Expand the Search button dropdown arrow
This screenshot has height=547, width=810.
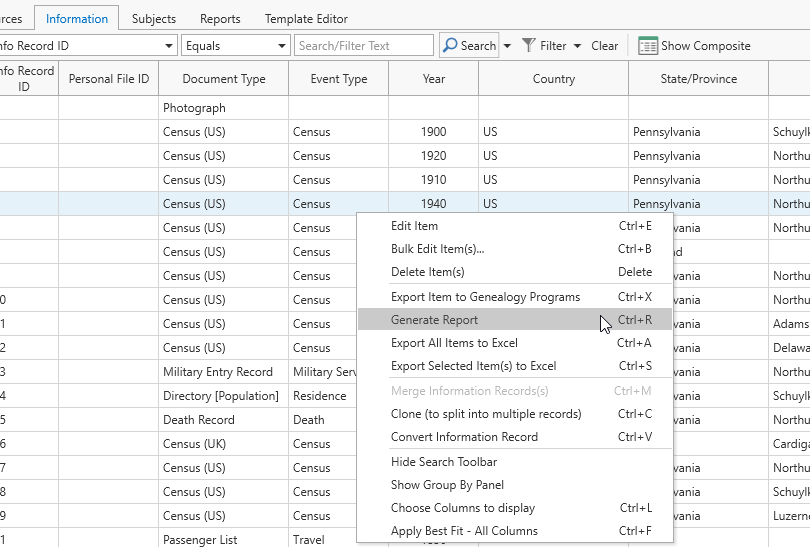click(x=507, y=46)
